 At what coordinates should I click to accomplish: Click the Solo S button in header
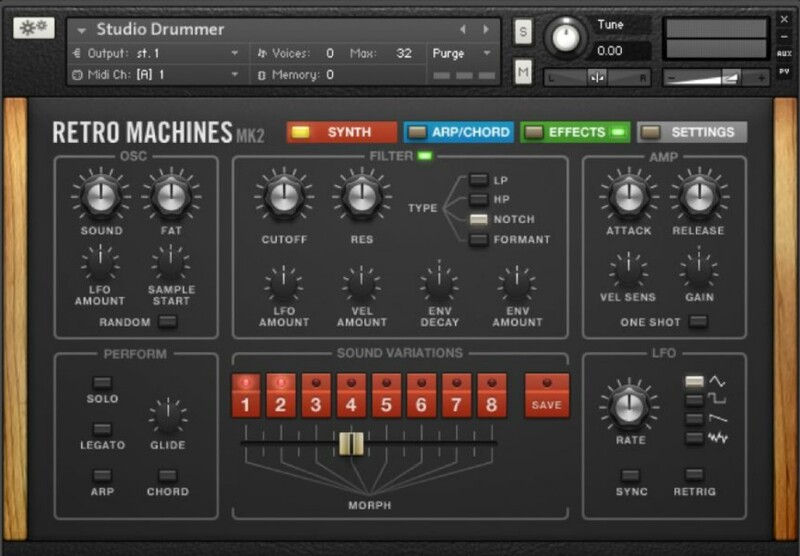pyautogui.click(x=523, y=32)
